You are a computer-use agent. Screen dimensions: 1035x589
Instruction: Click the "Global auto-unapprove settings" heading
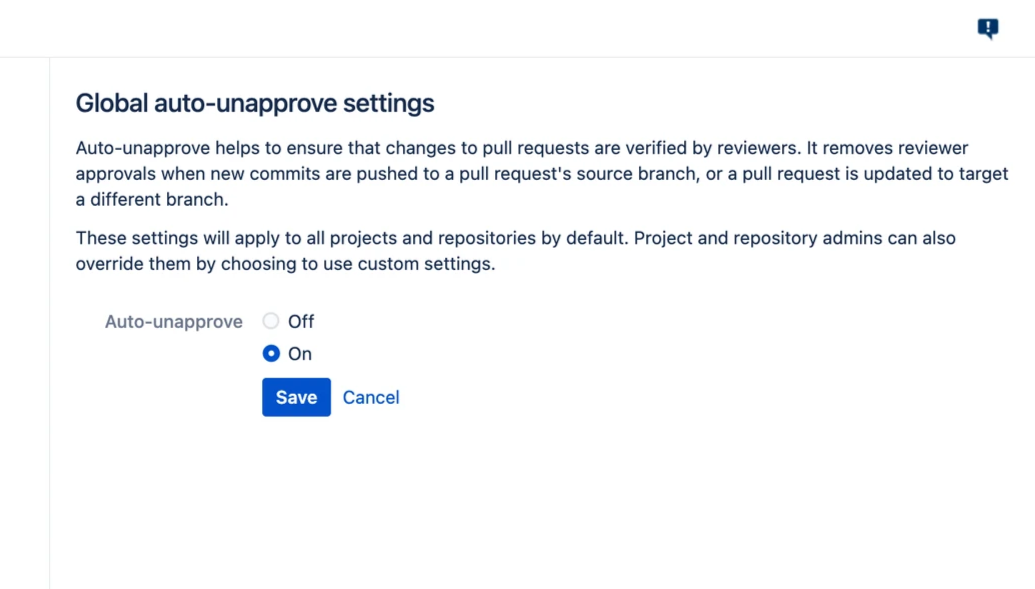coord(255,103)
